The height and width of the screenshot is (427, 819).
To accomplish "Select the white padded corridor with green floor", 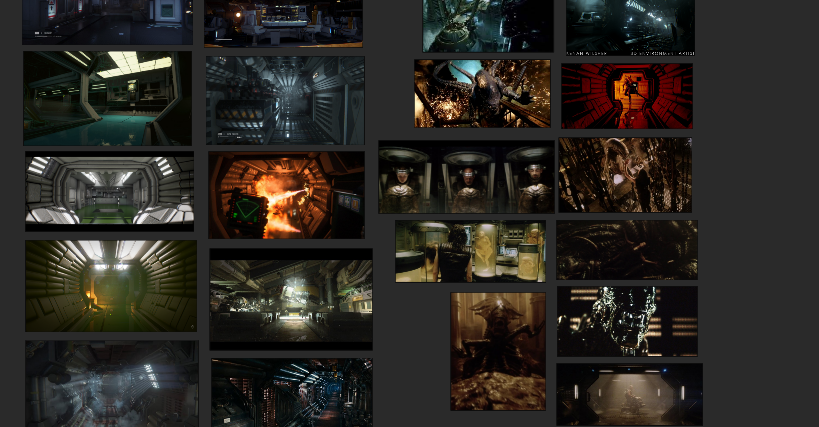I will point(110,191).
